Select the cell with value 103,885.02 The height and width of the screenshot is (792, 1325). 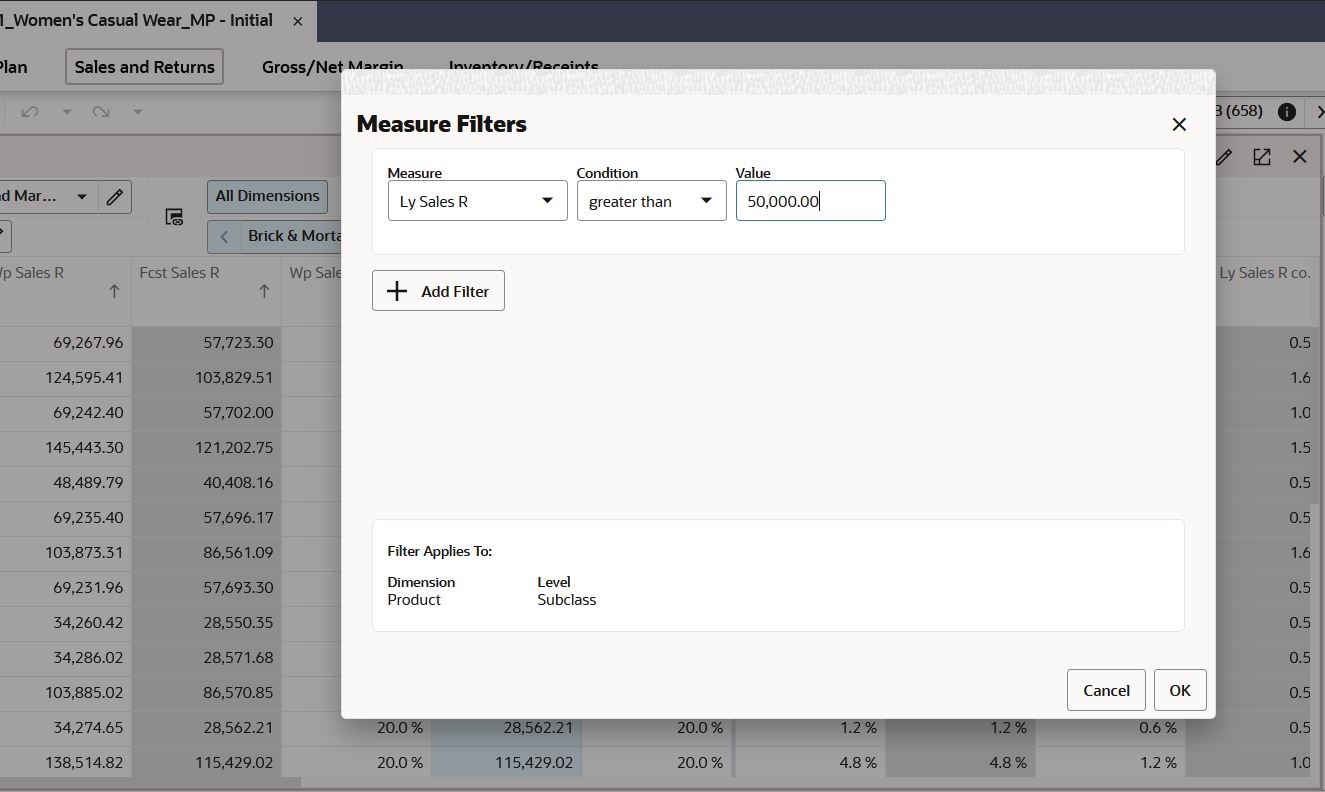point(66,693)
